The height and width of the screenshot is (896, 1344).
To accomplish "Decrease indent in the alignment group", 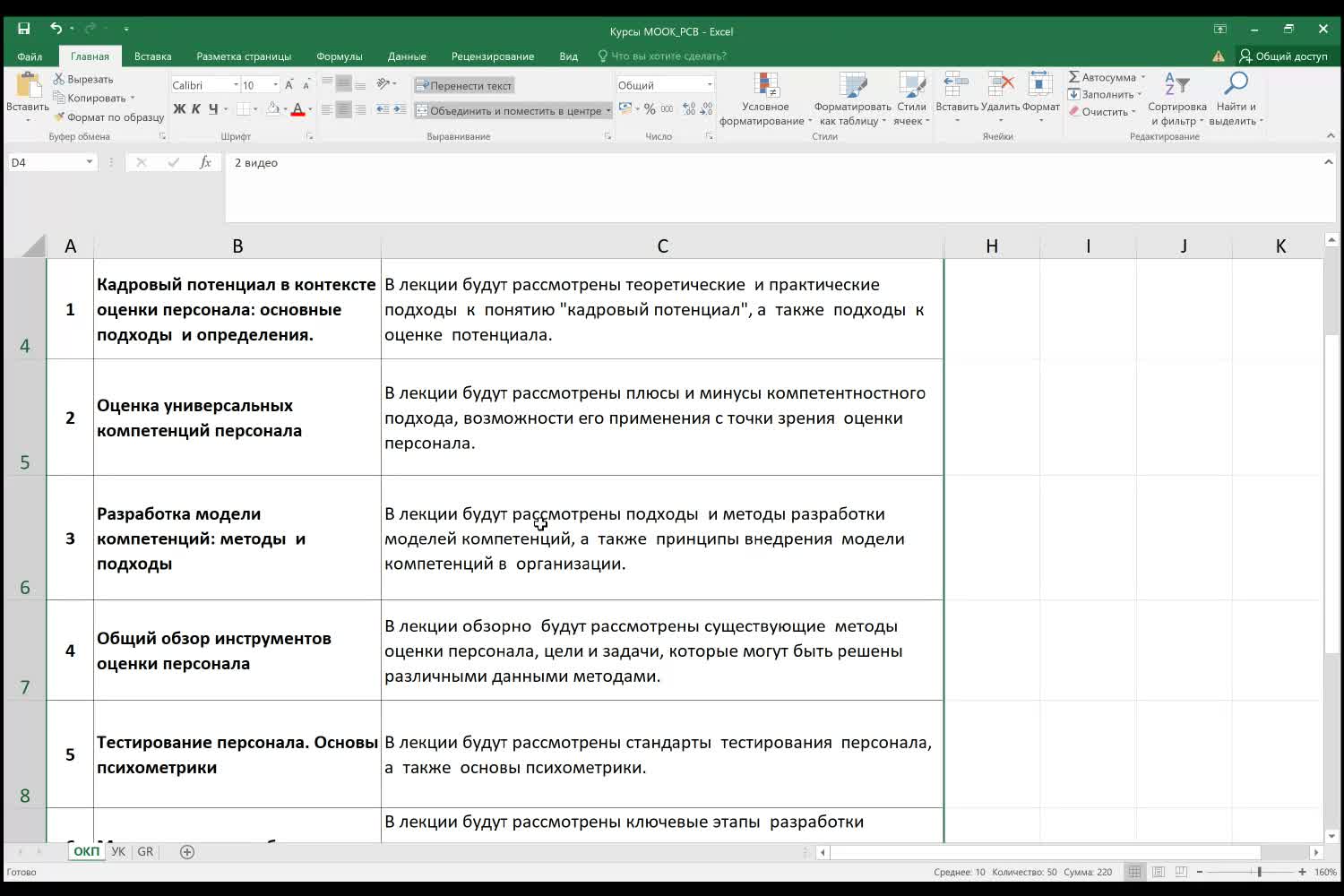I will pos(383,109).
